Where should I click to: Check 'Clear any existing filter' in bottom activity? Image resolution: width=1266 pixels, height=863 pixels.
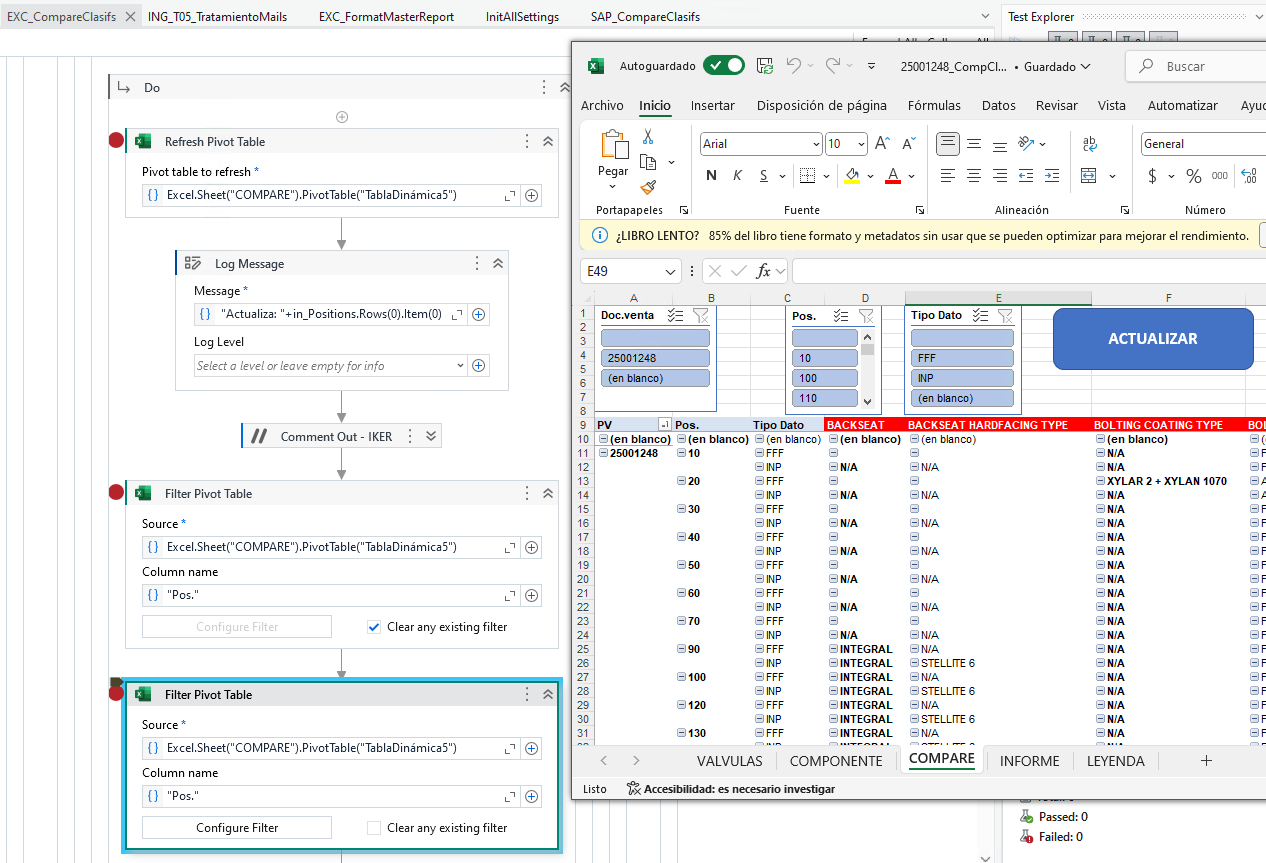374,828
